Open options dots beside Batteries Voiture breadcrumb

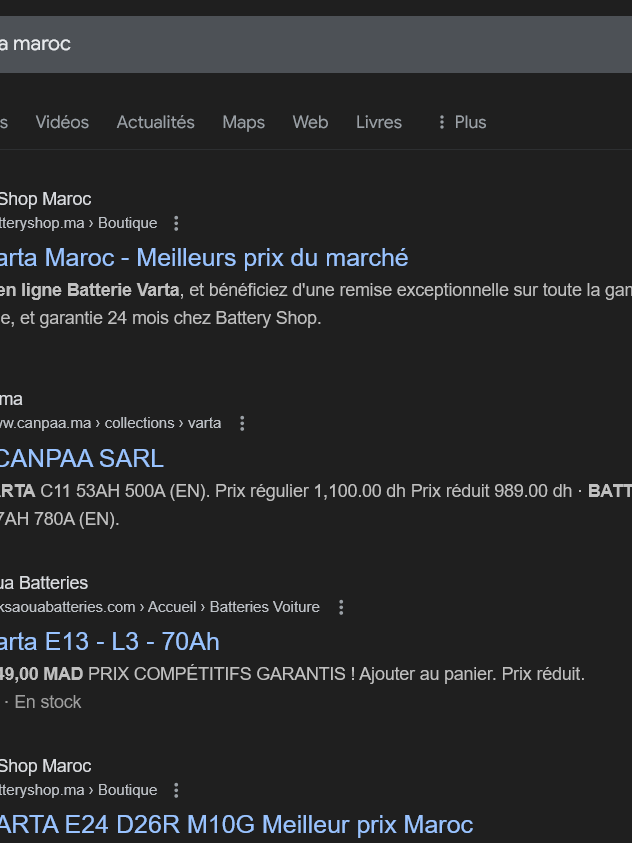pyautogui.click(x=341, y=608)
